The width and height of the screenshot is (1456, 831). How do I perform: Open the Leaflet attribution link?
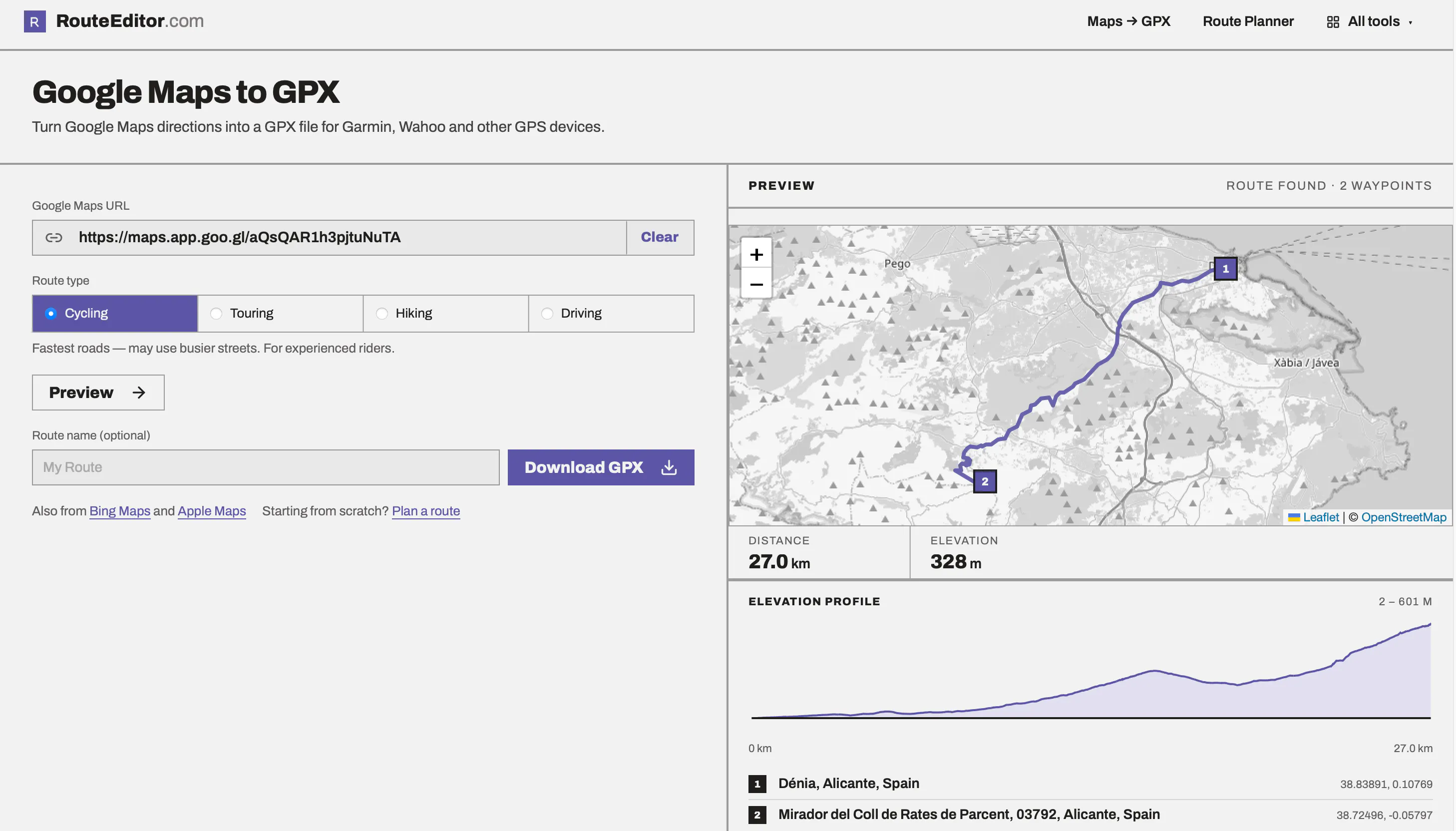pyautogui.click(x=1320, y=518)
